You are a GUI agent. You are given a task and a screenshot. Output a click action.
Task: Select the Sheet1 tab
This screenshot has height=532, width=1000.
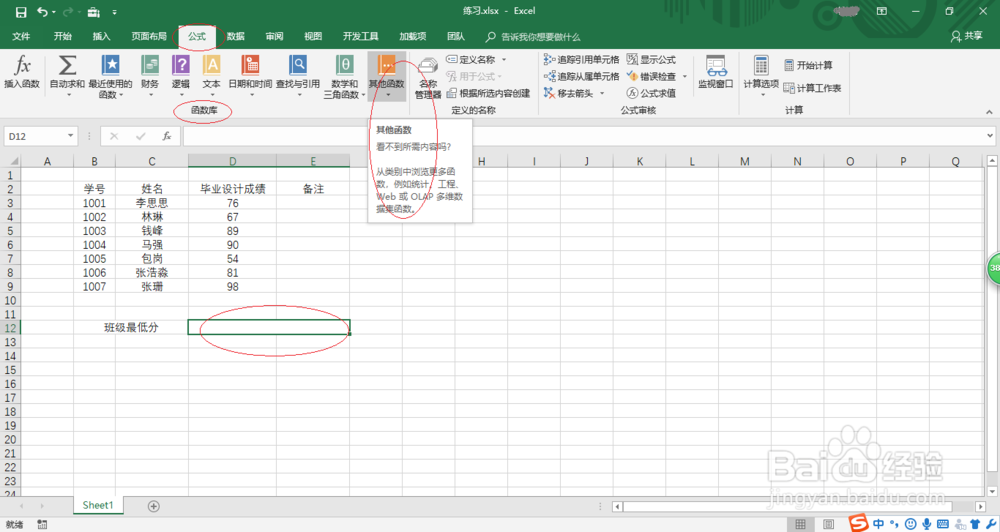point(98,505)
